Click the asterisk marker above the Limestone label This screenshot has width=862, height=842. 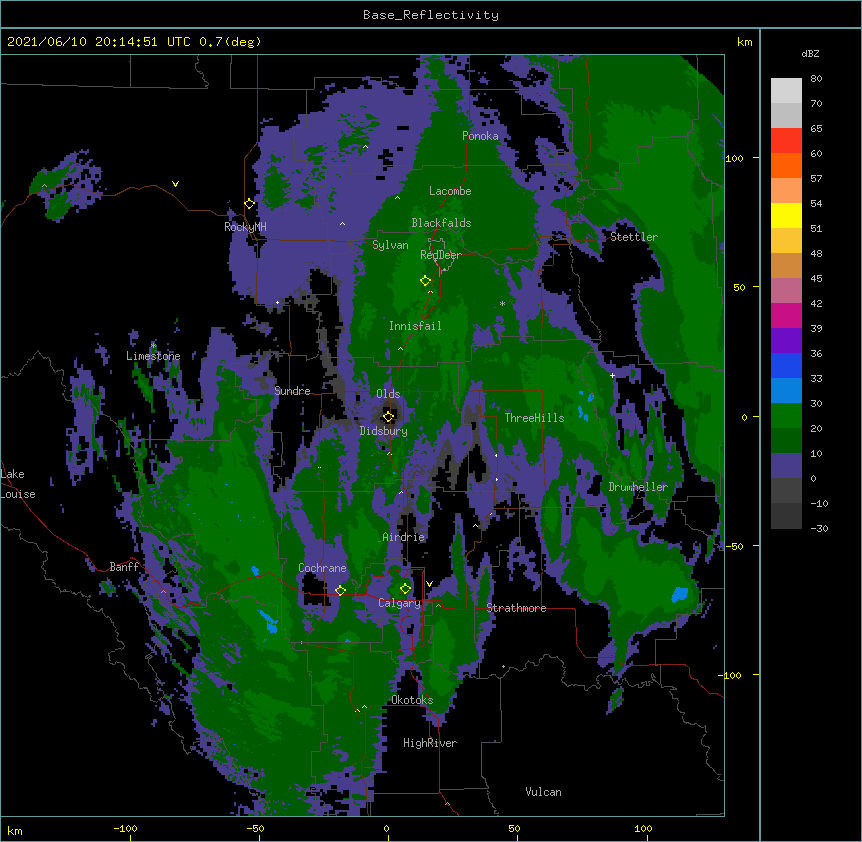tap(154, 346)
